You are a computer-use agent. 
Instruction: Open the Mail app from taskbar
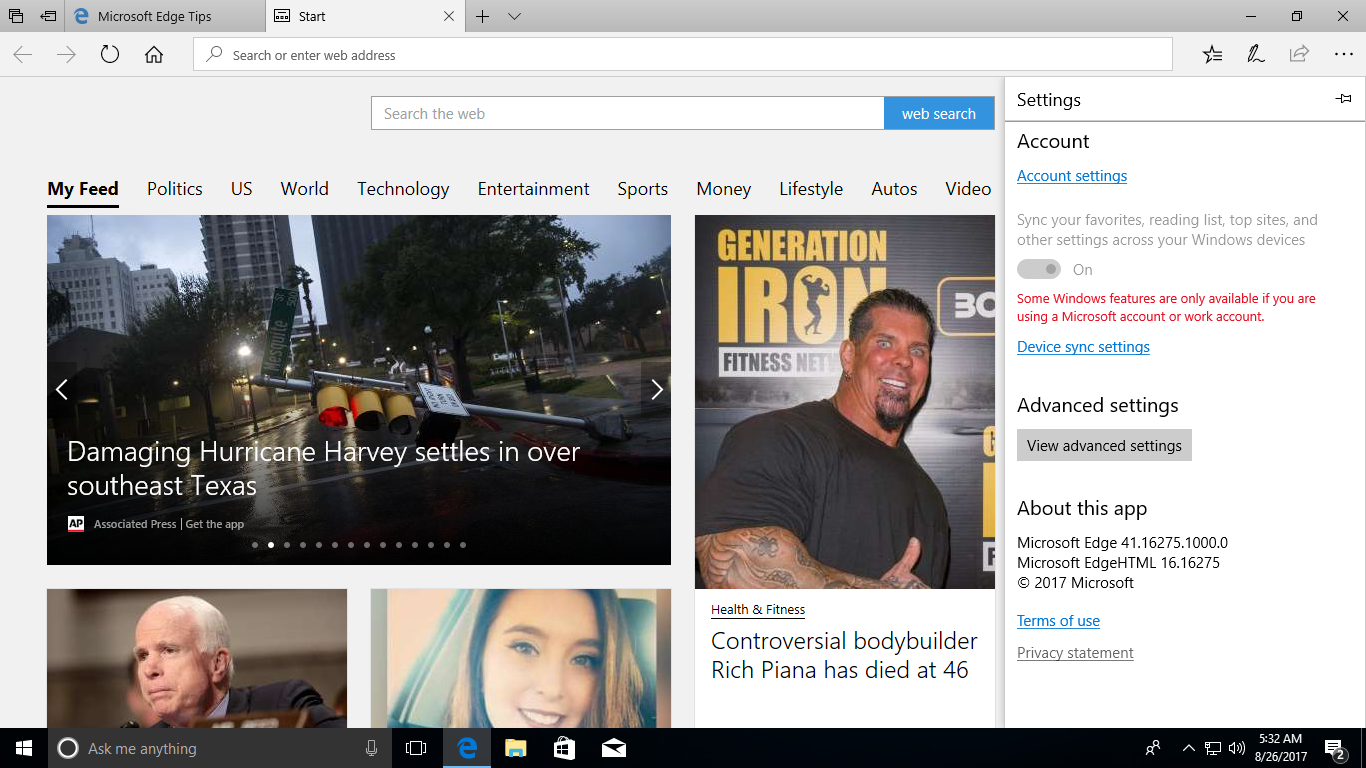pyautogui.click(x=613, y=748)
